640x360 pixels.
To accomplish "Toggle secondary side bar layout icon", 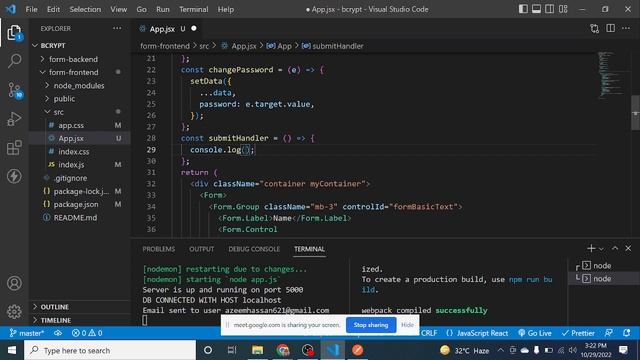I will coord(550,9).
